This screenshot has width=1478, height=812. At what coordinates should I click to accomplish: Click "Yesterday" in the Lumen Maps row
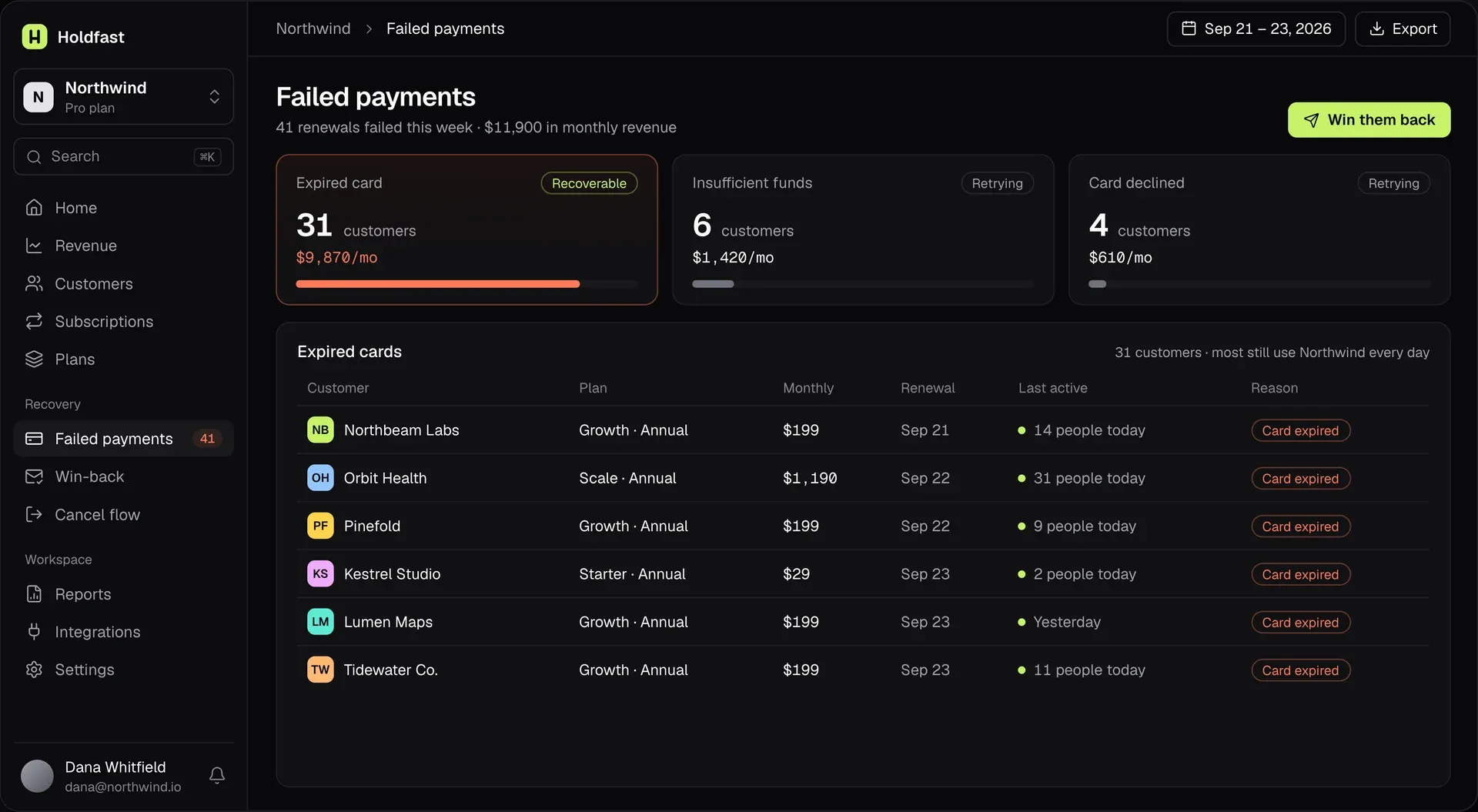pos(1066,622)
